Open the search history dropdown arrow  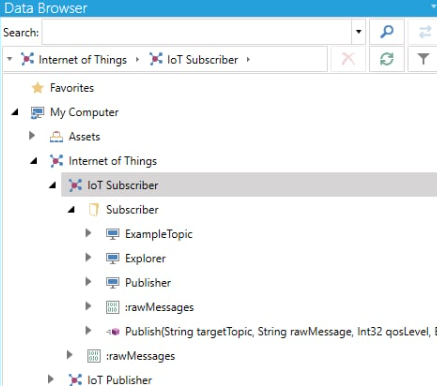(359, 32)
